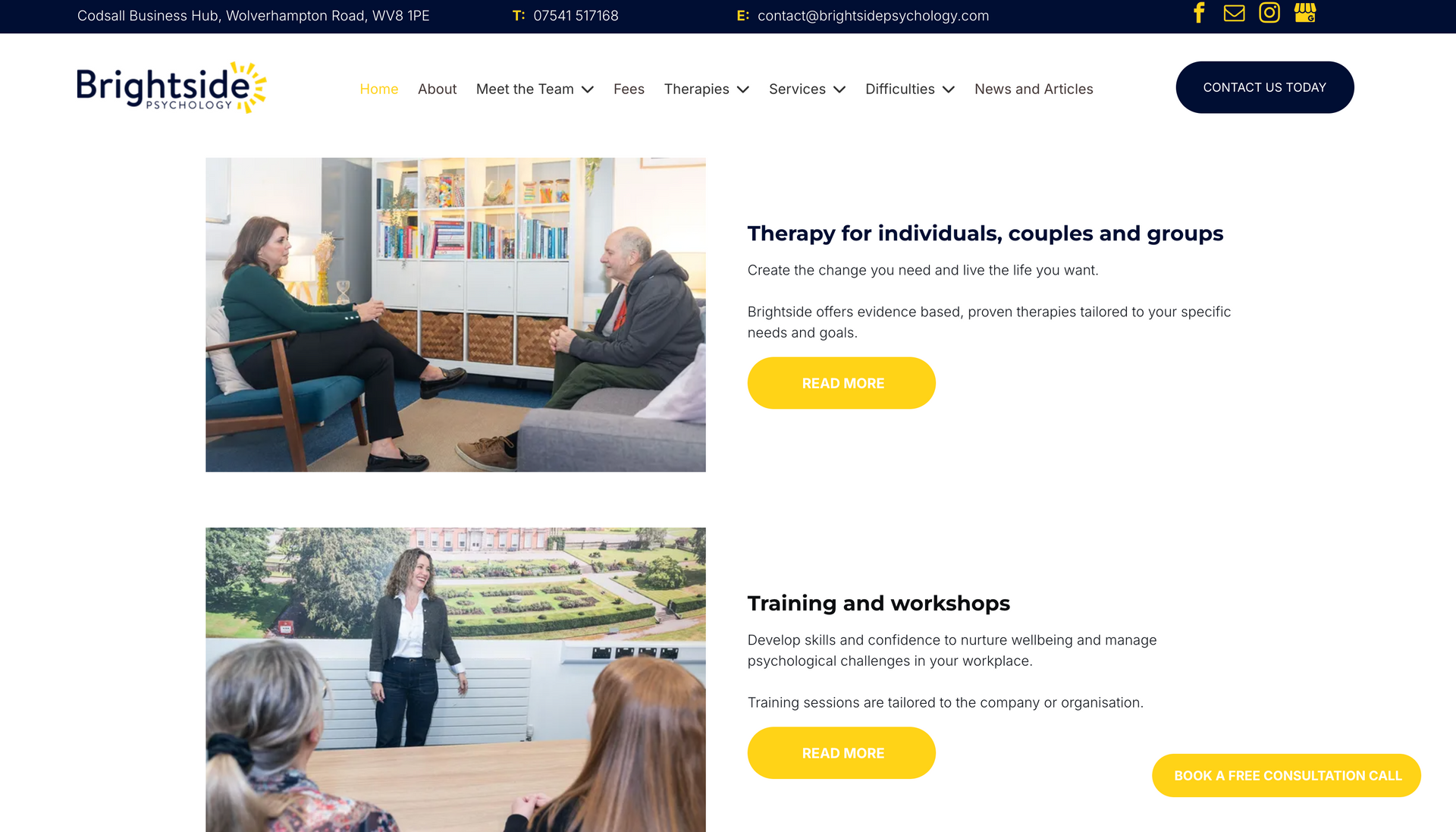
Task: Click the Google business storefront icon
Action: [x=1305, y=13]
